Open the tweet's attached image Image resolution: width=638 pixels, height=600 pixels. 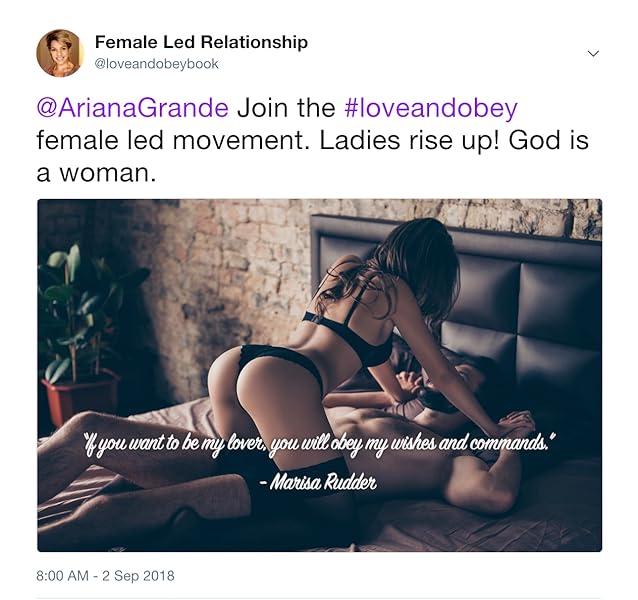pos(319,375)
